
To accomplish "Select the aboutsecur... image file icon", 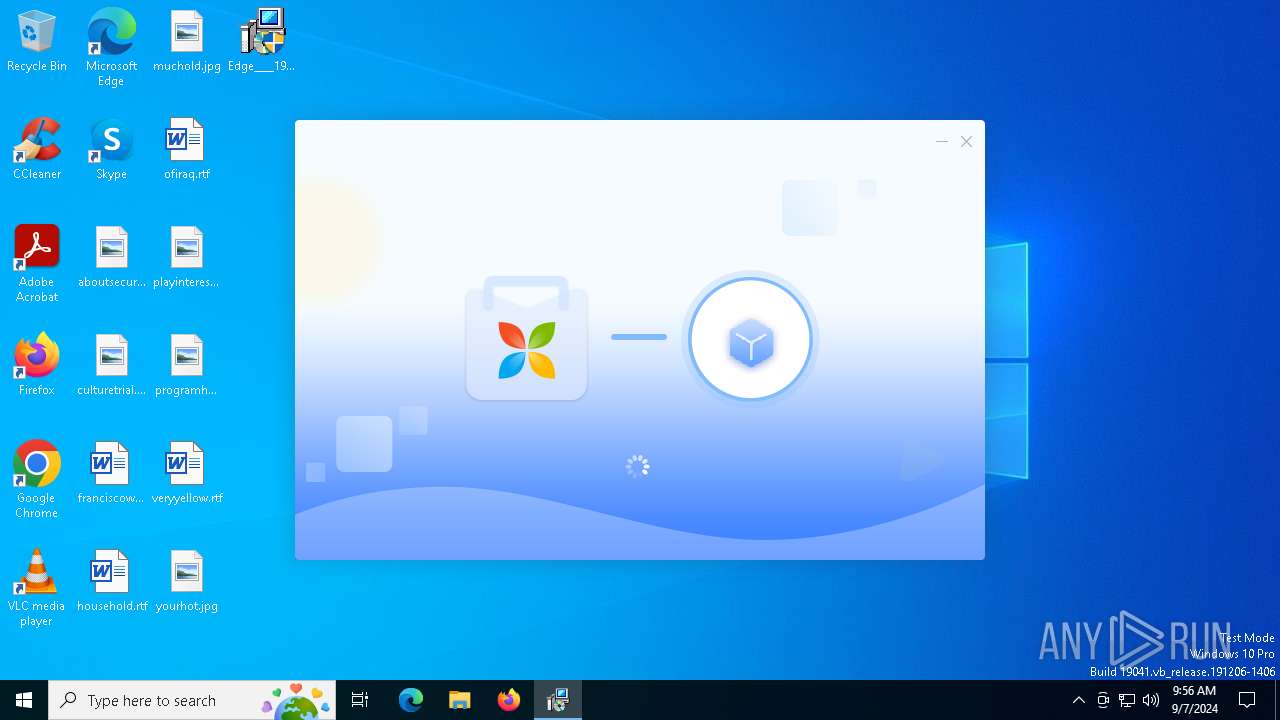I will pos(112,257).
